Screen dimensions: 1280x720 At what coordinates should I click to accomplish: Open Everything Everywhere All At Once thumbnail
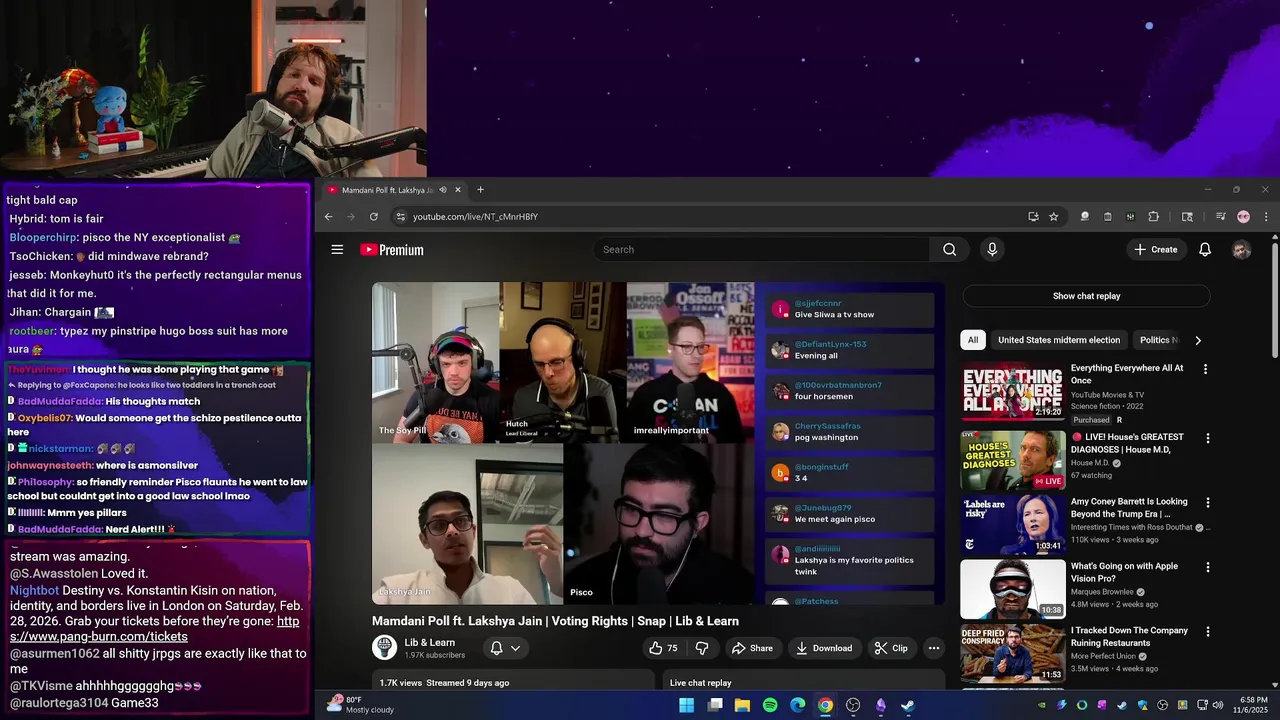[1012, 391]
